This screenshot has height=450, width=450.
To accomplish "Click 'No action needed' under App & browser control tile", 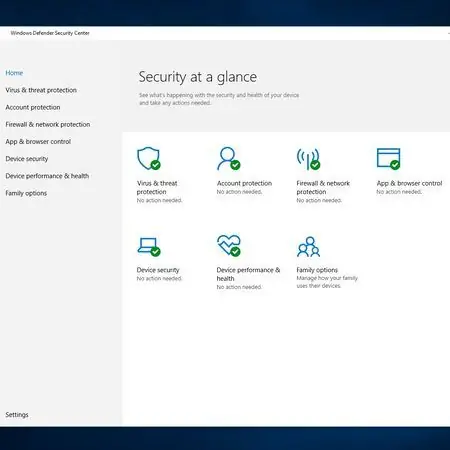I will pyautogui.click(x=399, y=192).
